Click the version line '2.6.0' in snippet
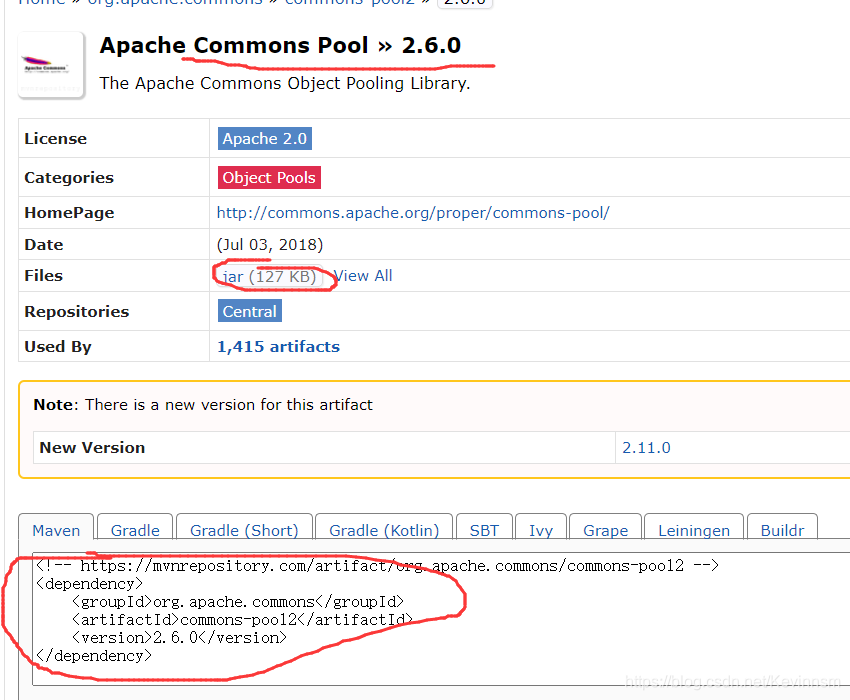The width and height of the screenshot is (850, 700). [179, 638]
